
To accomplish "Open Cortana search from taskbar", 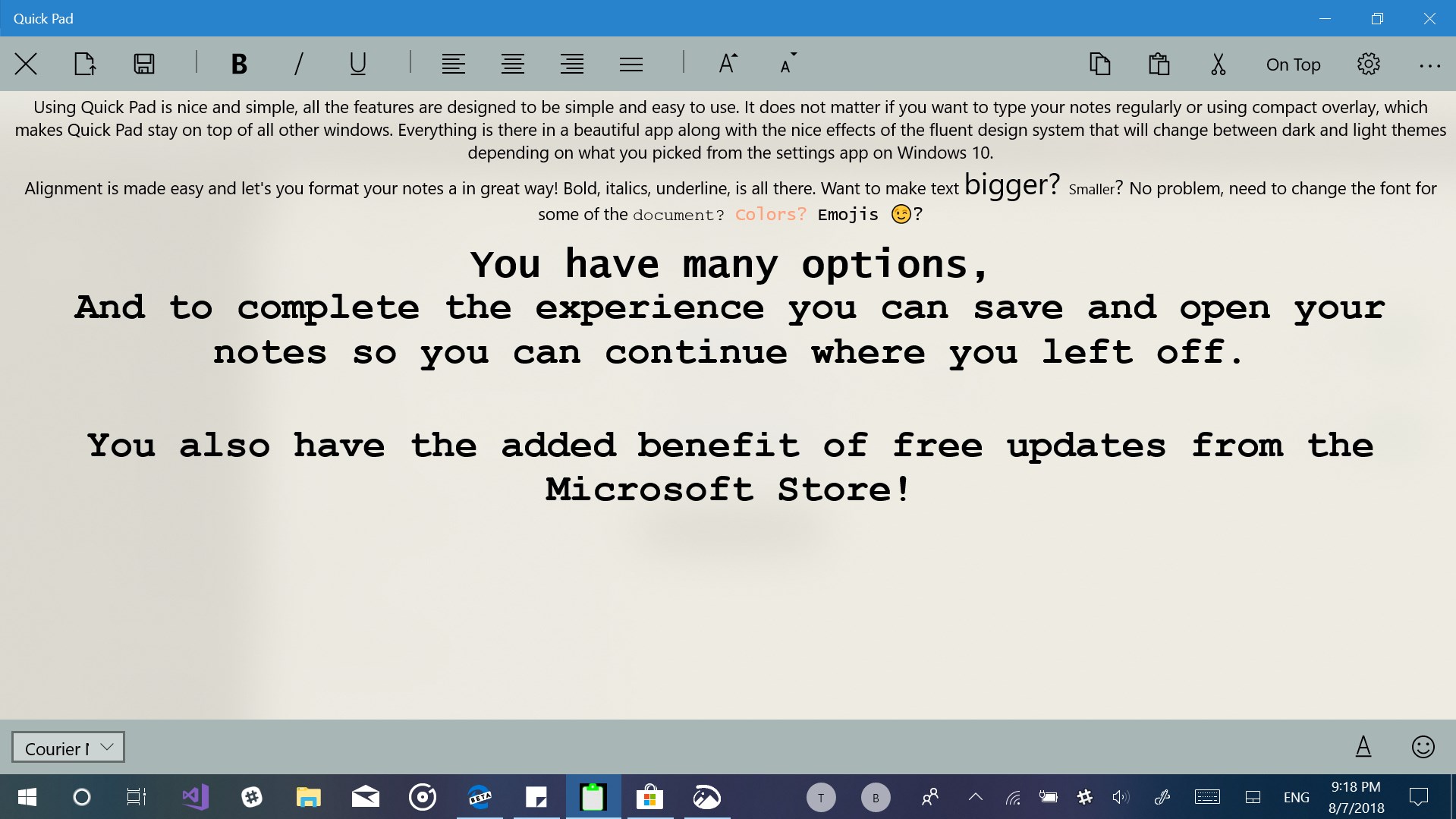I will (81, 797).
